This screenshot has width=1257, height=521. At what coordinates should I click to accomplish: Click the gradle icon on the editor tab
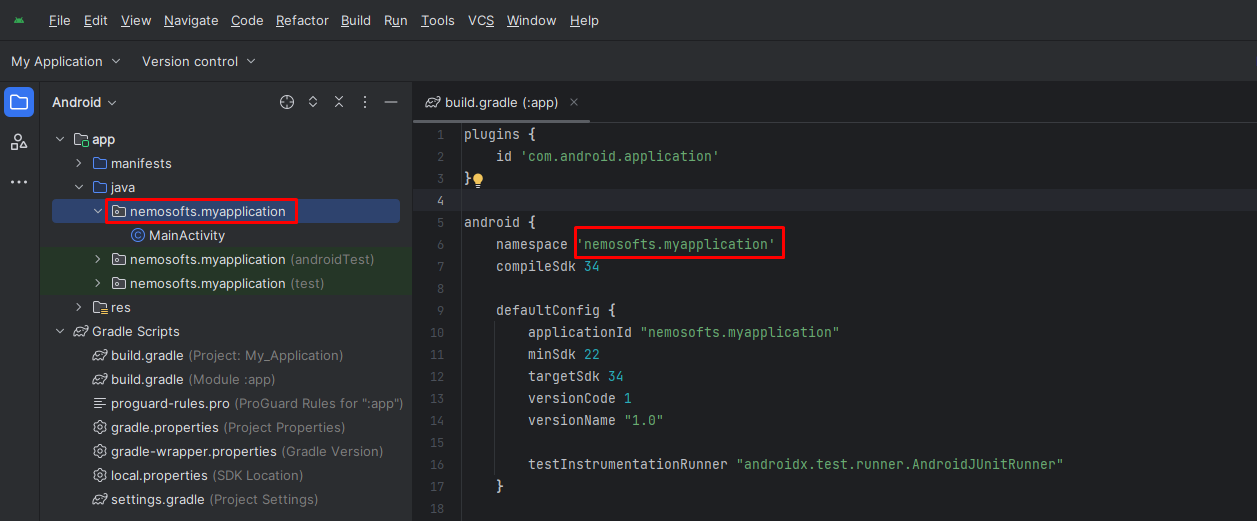(x=433, y=102)
